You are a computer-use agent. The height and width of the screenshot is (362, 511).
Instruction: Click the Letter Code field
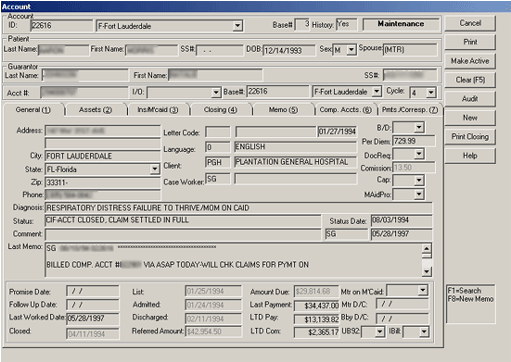coord(218,132)
